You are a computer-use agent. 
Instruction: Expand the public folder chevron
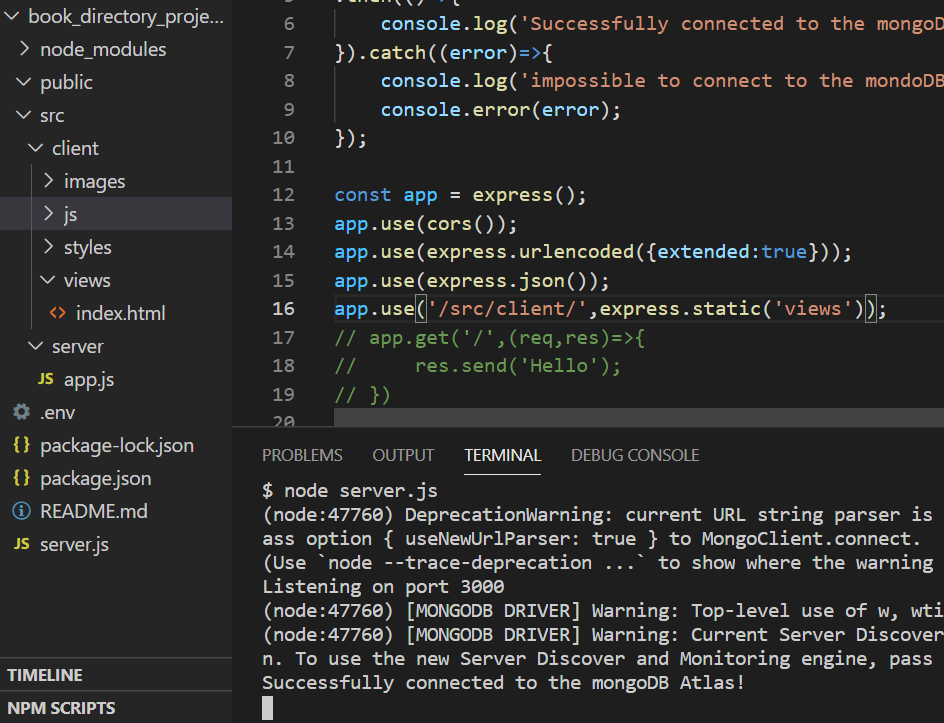click(23, 83)
